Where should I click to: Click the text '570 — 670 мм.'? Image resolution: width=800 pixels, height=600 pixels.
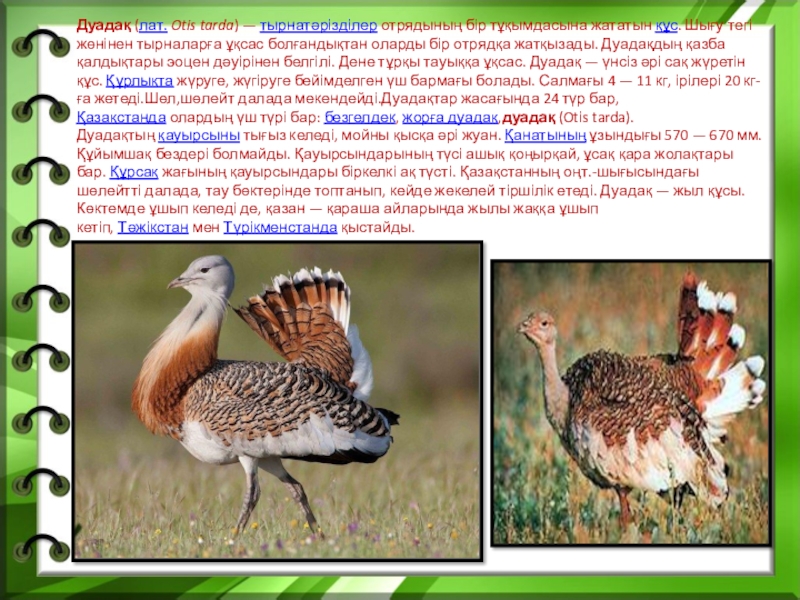coord(713,136)
